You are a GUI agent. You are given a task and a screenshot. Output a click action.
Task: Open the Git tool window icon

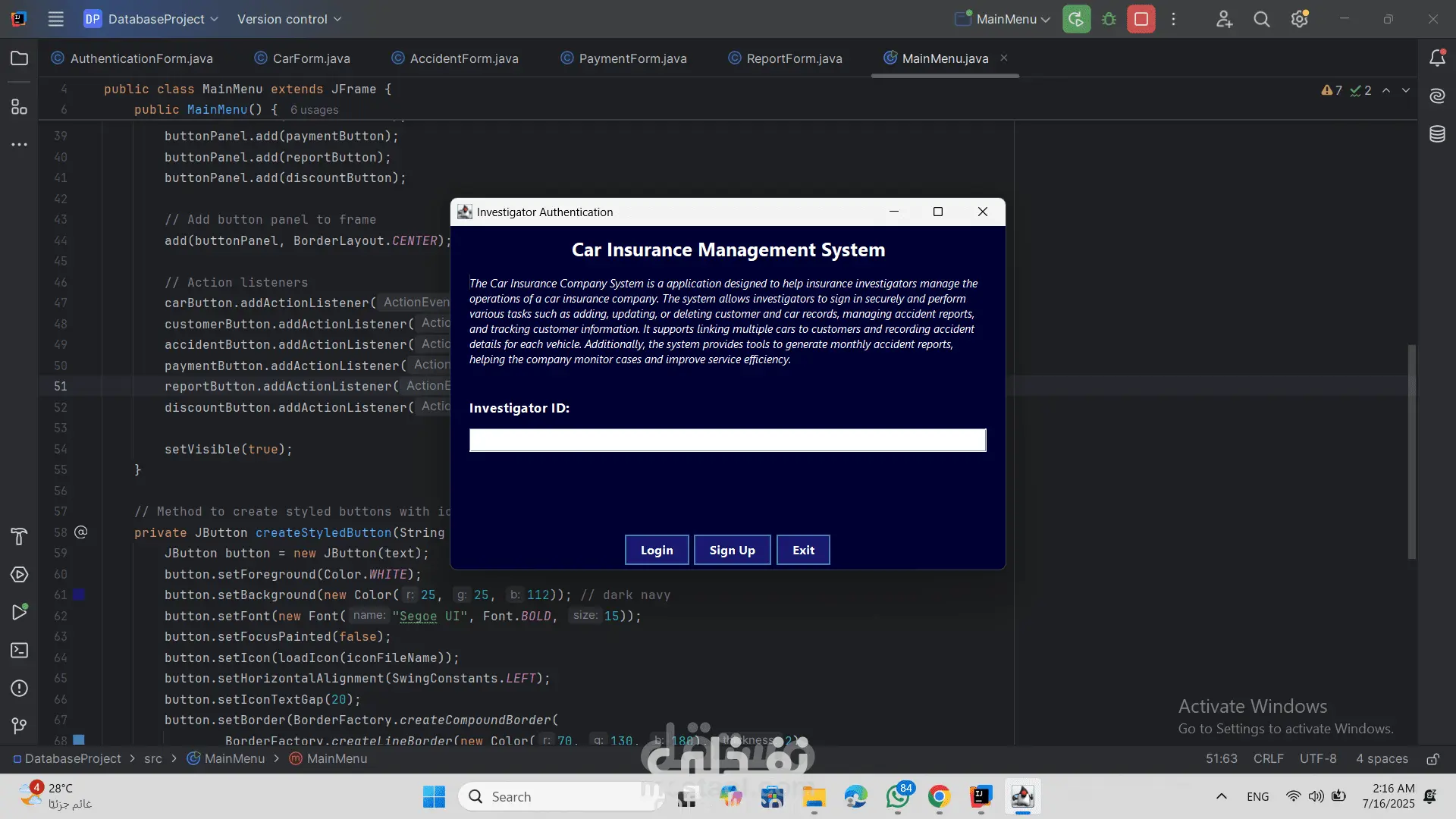click(x=19, y=726)
